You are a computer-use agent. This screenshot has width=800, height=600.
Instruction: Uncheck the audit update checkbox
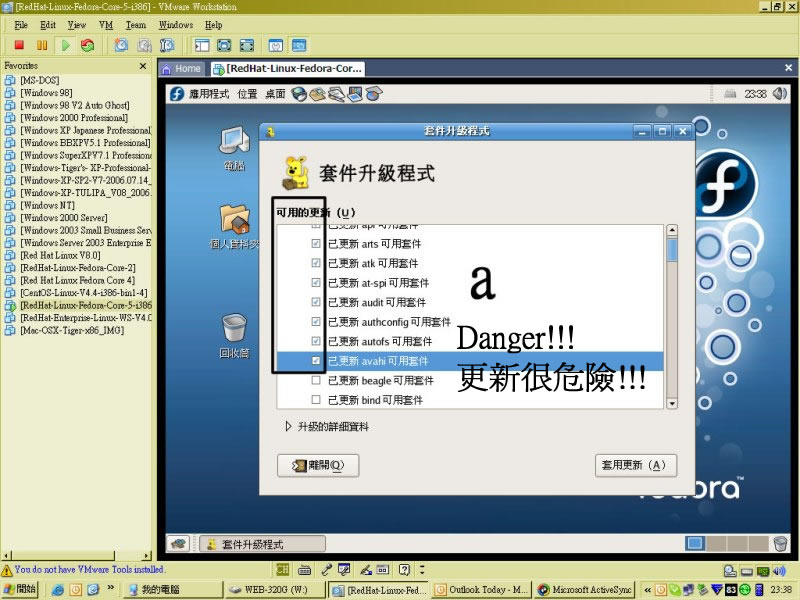point(316,302)
